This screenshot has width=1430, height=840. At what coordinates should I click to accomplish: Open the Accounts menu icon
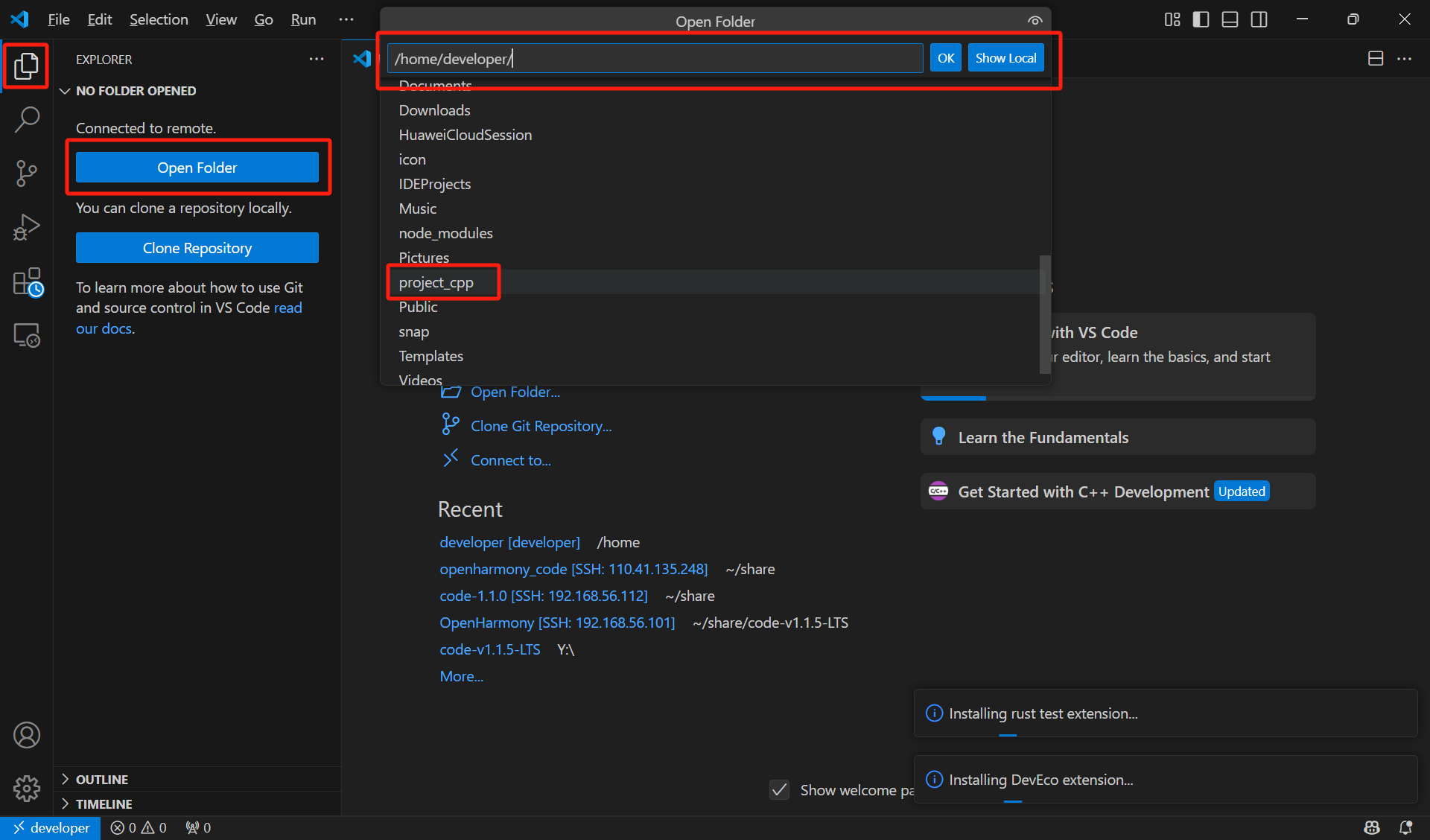click(27, 735)
